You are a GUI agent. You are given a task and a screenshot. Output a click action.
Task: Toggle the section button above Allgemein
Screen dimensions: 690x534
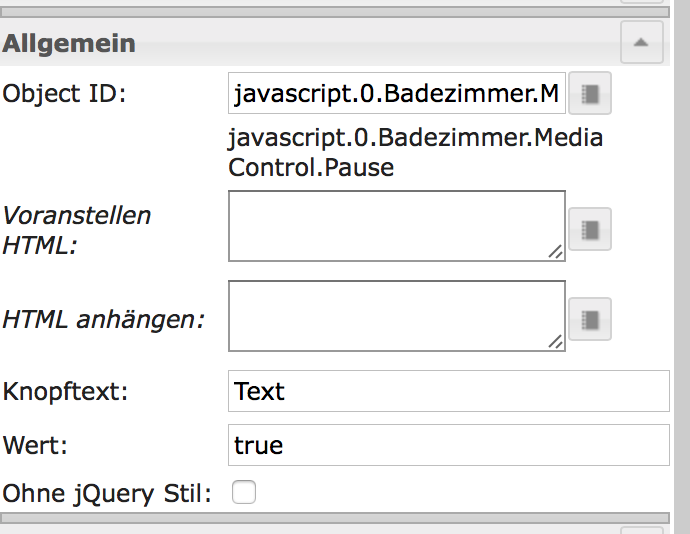point(641,3)
